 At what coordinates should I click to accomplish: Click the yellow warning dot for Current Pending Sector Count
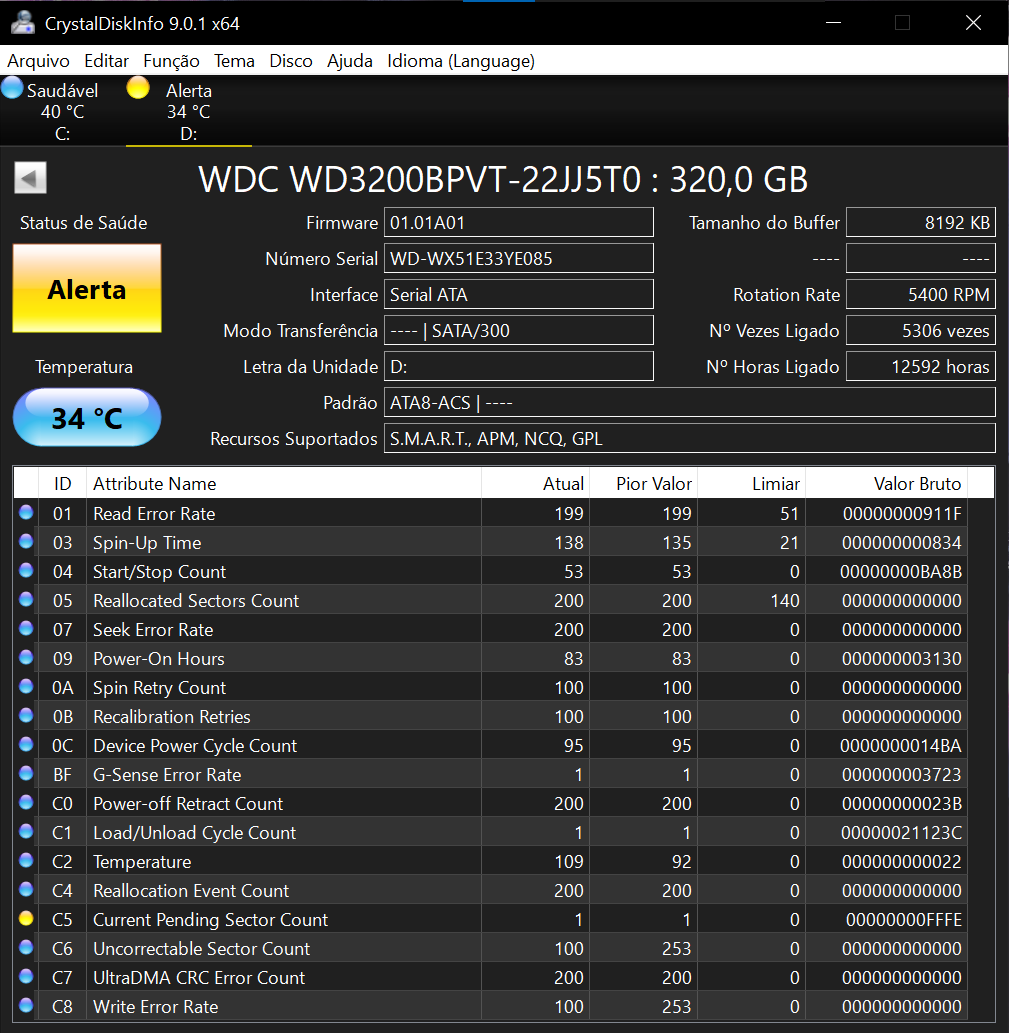coord(26,918)
